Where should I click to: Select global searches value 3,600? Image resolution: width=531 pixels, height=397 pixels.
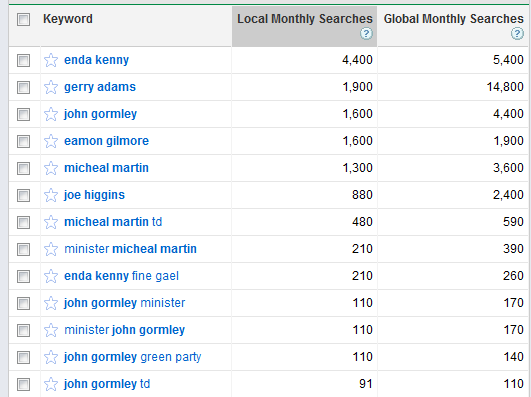(508, 168)
